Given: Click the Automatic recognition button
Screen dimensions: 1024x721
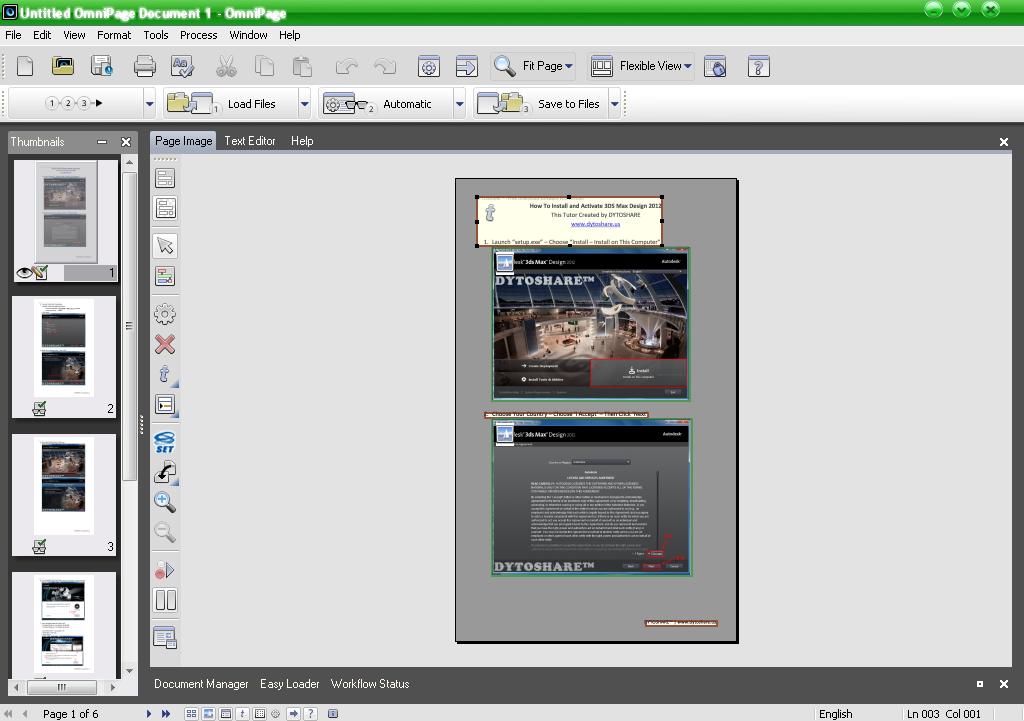Looking at the screenshot, I should 385,104.
